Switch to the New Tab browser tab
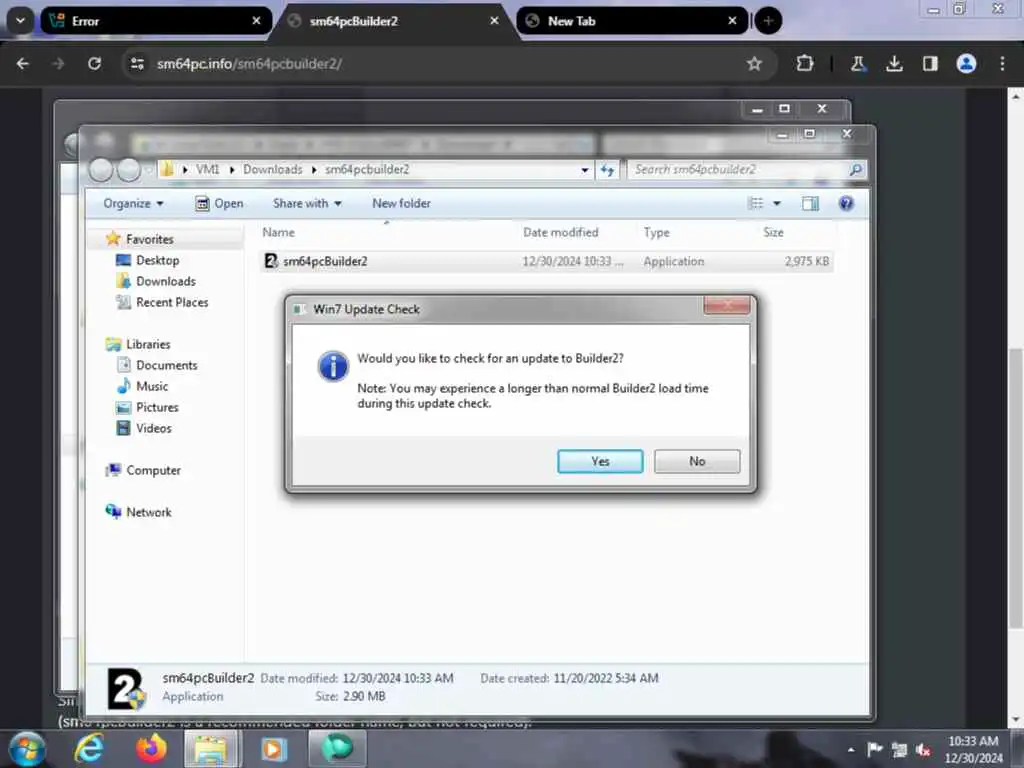1024x768 pixels. coord(632,21)
